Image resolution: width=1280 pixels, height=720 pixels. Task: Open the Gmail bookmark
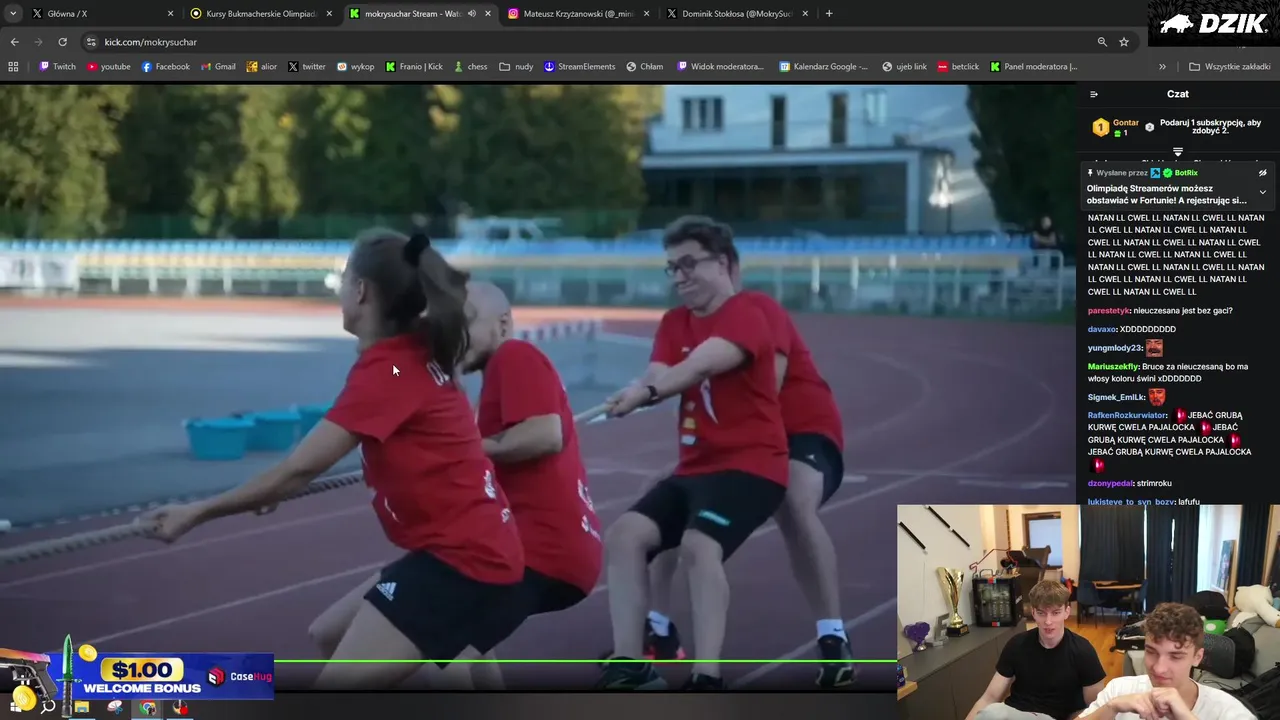tap(218, 67)
